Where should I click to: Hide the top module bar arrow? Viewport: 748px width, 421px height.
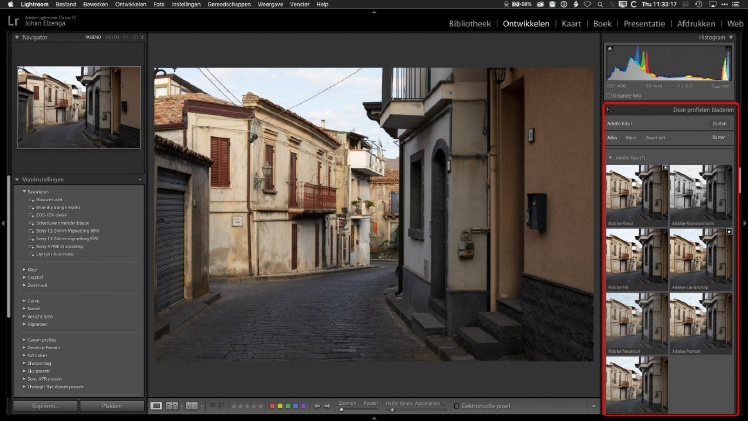pyautogui.click(x=374, y=12)
